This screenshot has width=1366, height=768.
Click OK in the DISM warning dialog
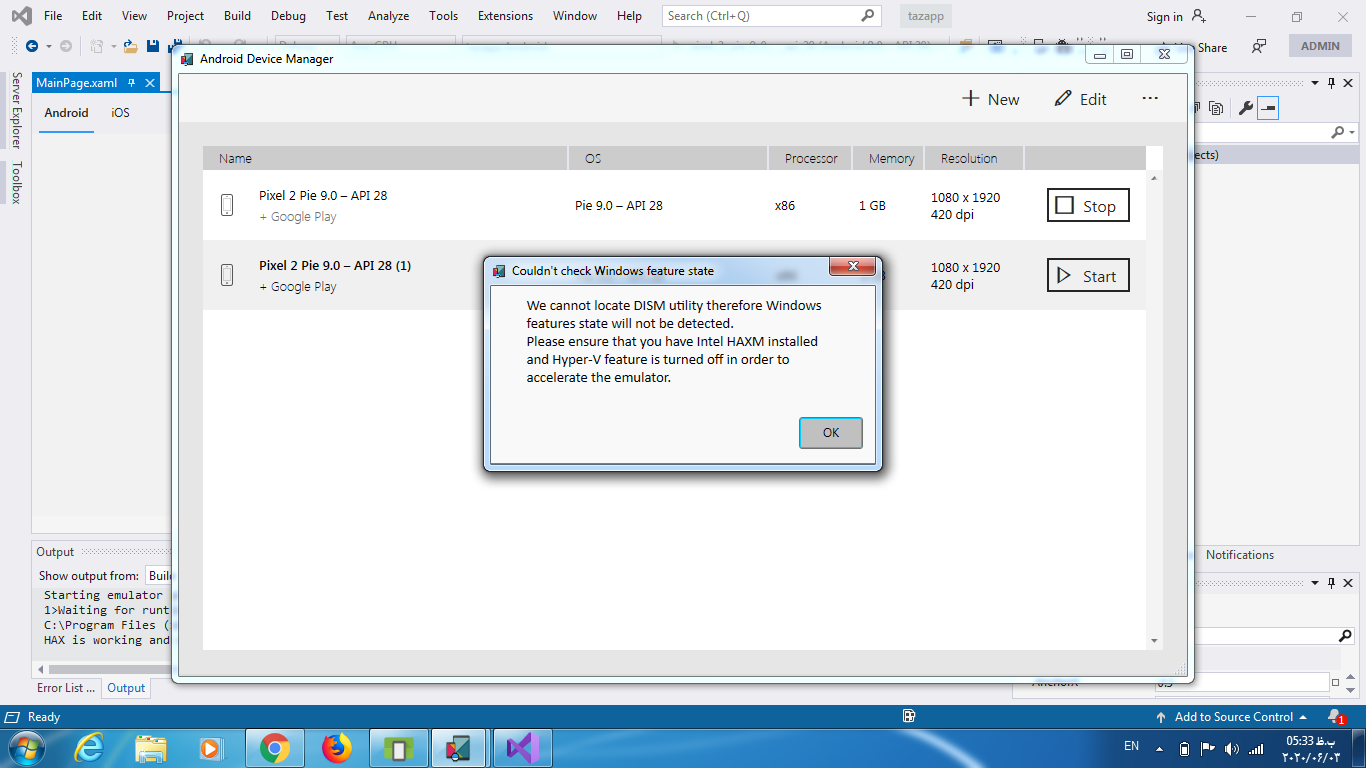click(831, 433)
